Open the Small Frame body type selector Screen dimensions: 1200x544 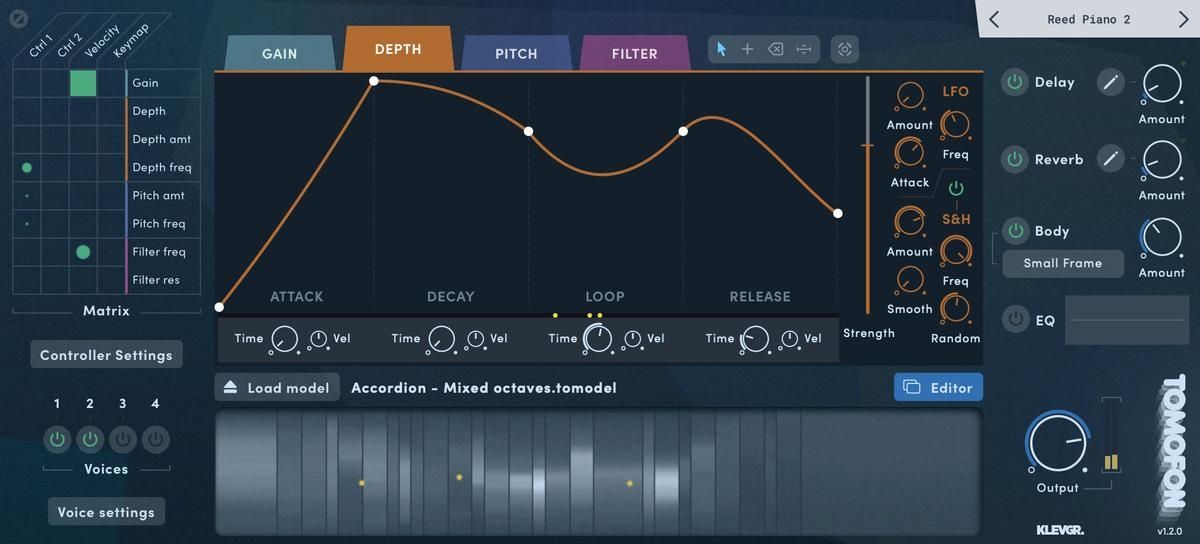point(1062,264)
